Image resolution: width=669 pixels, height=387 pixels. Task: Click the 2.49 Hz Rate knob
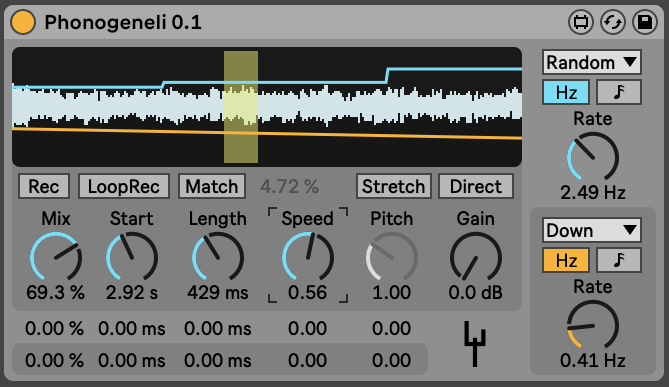593,157
